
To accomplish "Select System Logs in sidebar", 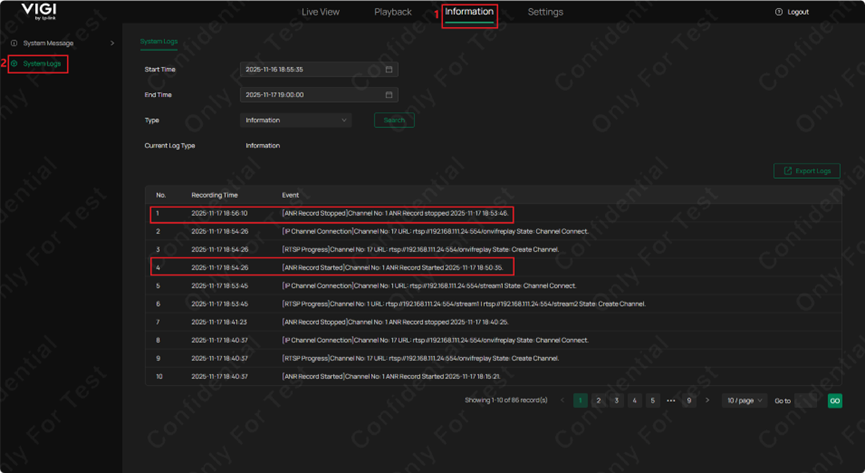I will 42,64.
